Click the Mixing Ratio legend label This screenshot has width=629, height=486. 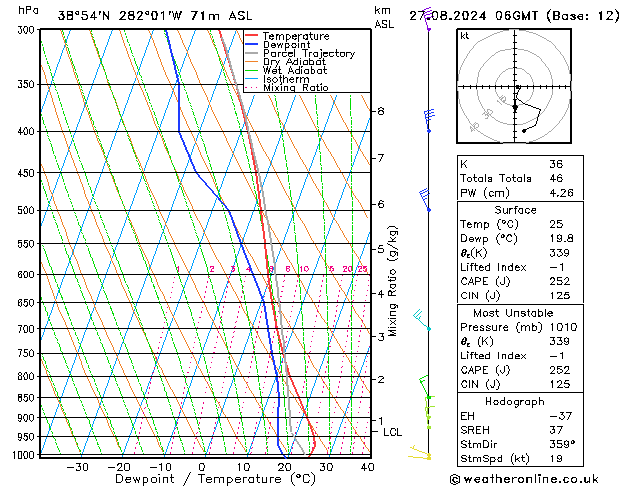pyautogui.click(x=295, y=88)
